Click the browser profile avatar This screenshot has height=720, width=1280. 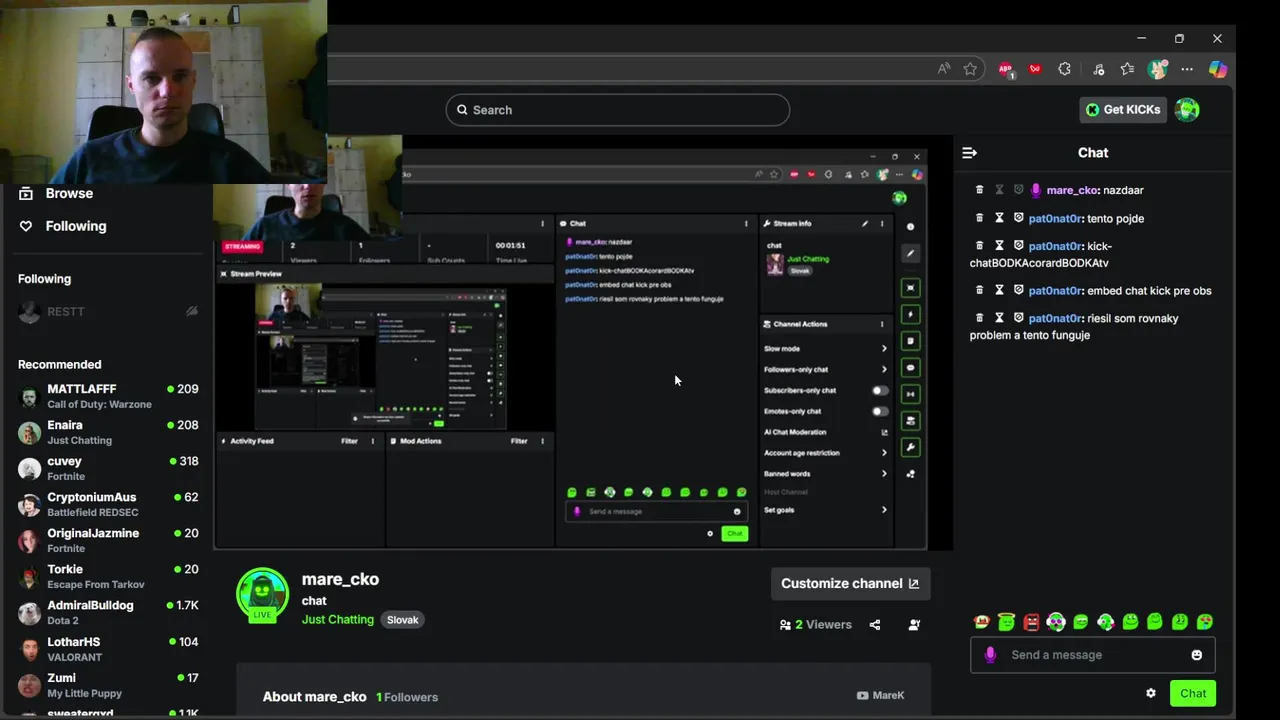(1158, 69)
